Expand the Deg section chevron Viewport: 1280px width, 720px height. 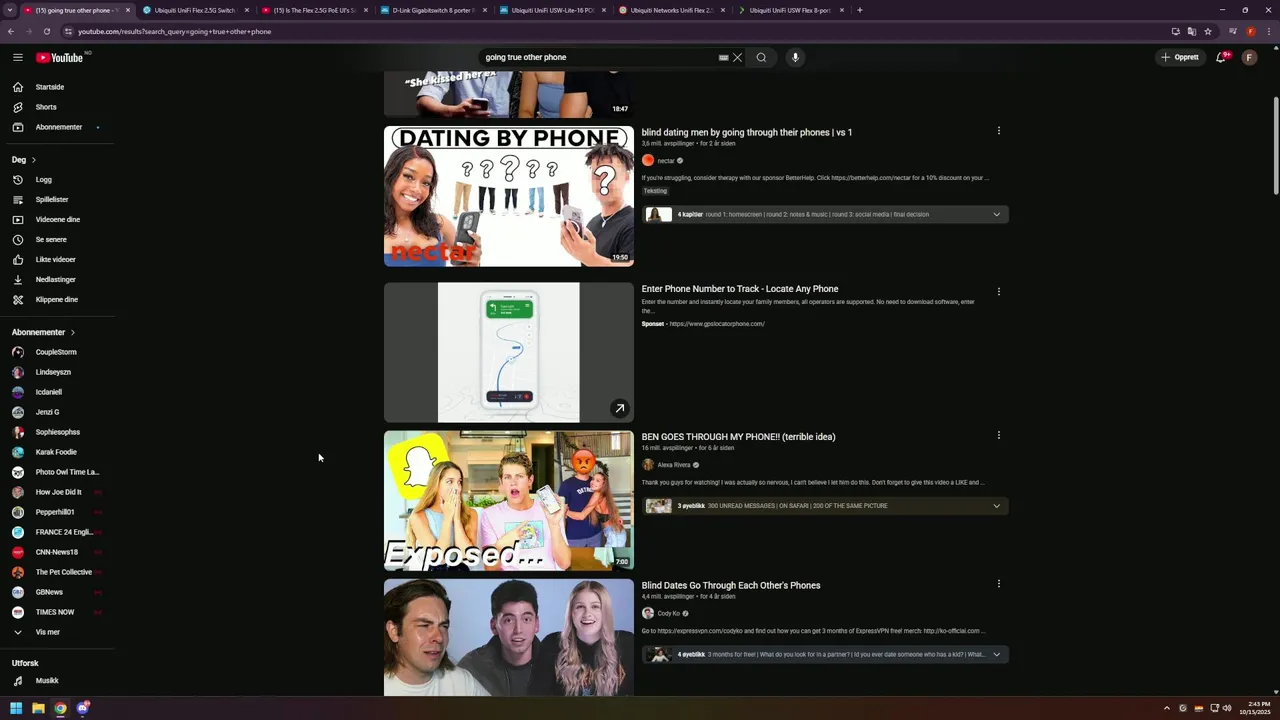33,160
